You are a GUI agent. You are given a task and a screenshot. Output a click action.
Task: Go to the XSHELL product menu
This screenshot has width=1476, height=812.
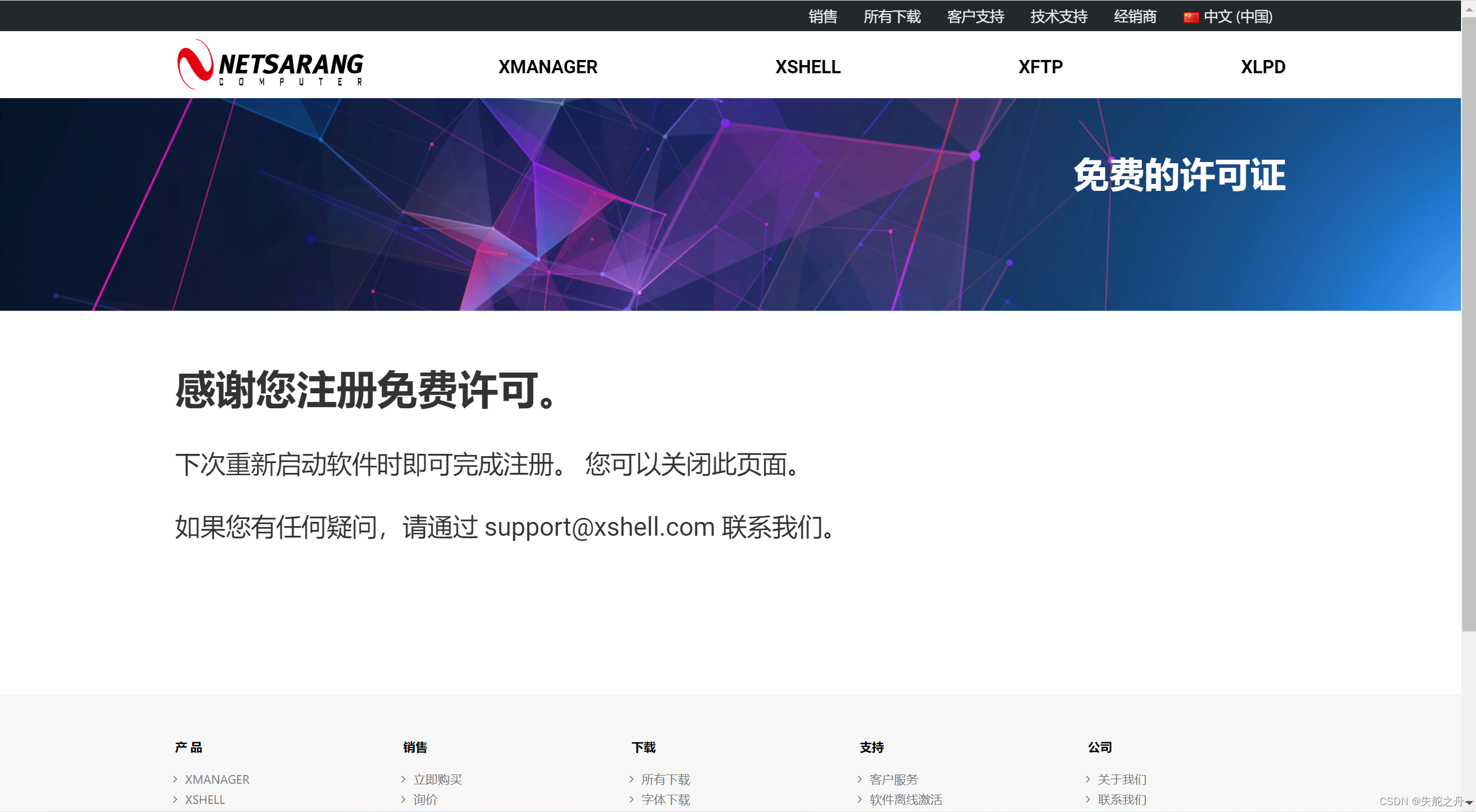click(x=808, y=67)
